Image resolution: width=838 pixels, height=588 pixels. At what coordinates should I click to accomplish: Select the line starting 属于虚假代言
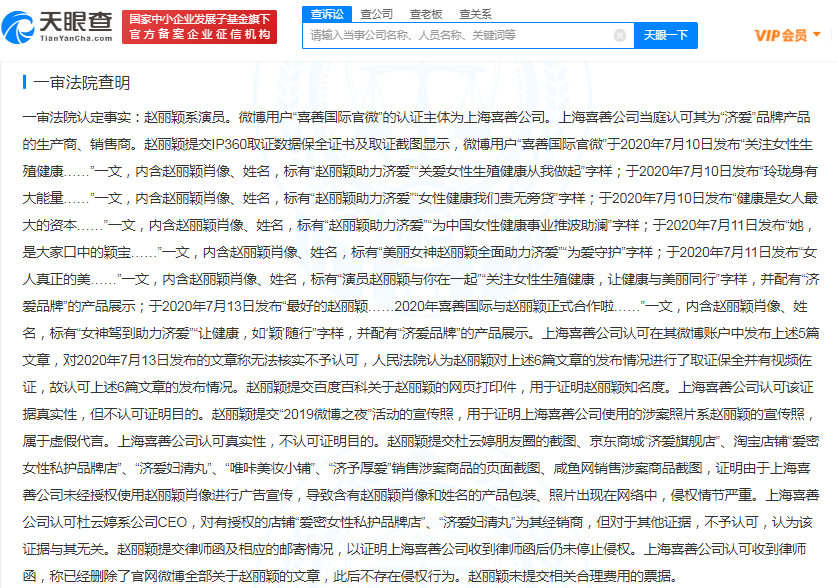point(421,441)
